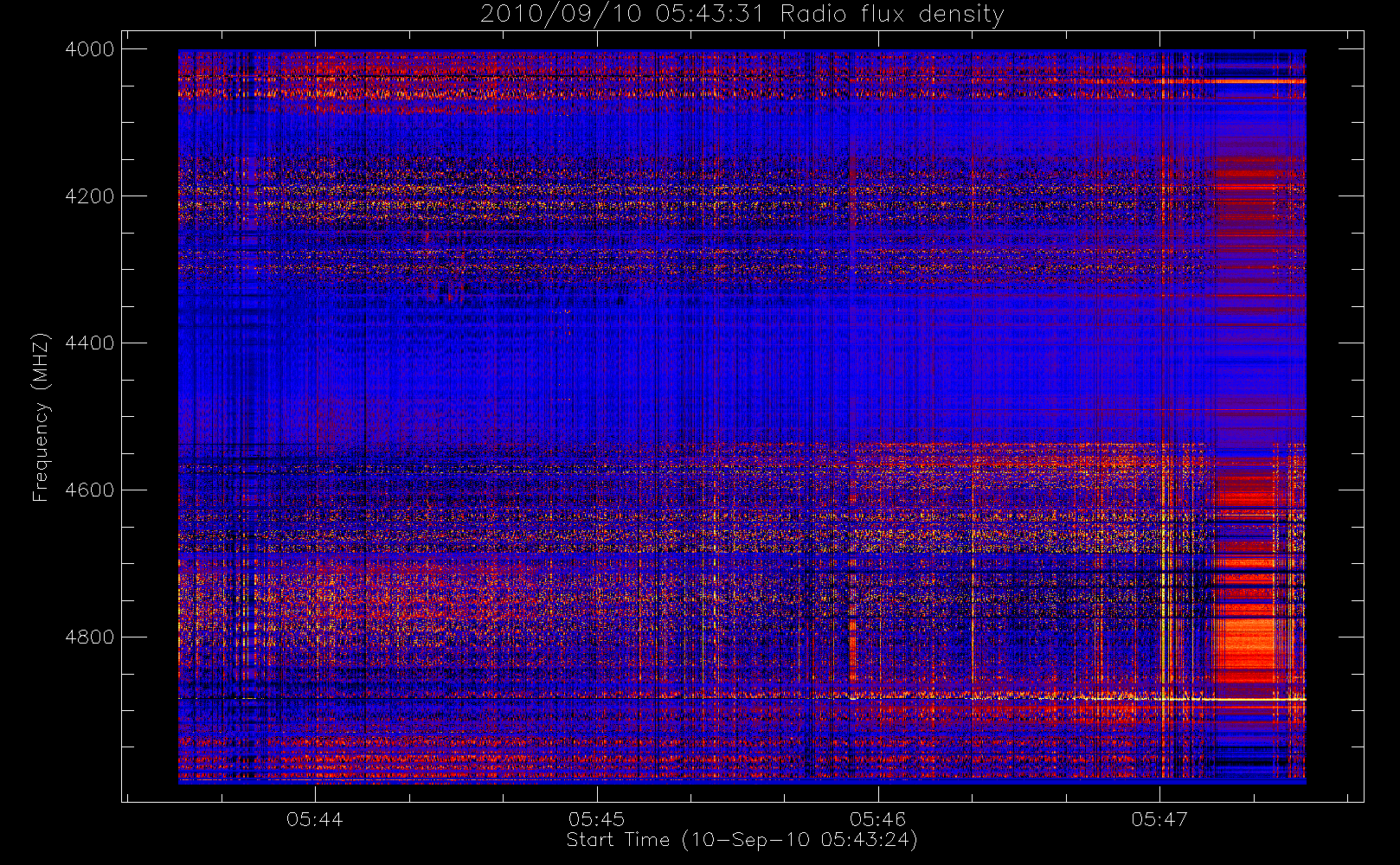1400x865 pixels.
Task: Click the plot title '2010/09/10 05:43:31 Radio flux density'
Action: [742, 15]
